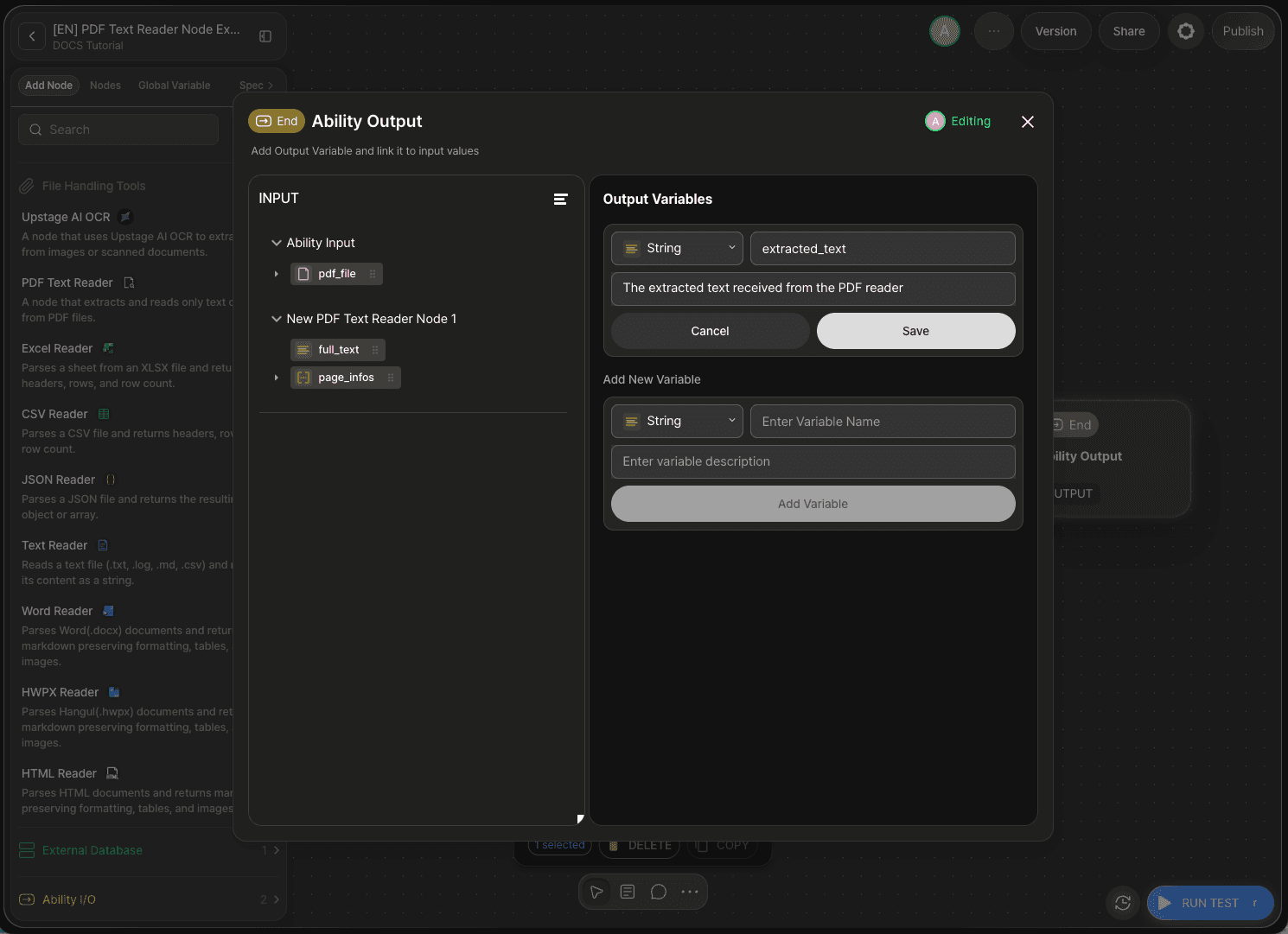Click the Upstage AI OCR node icon
The width and height of the screenshot is (1288, 934).
[125, 217]
